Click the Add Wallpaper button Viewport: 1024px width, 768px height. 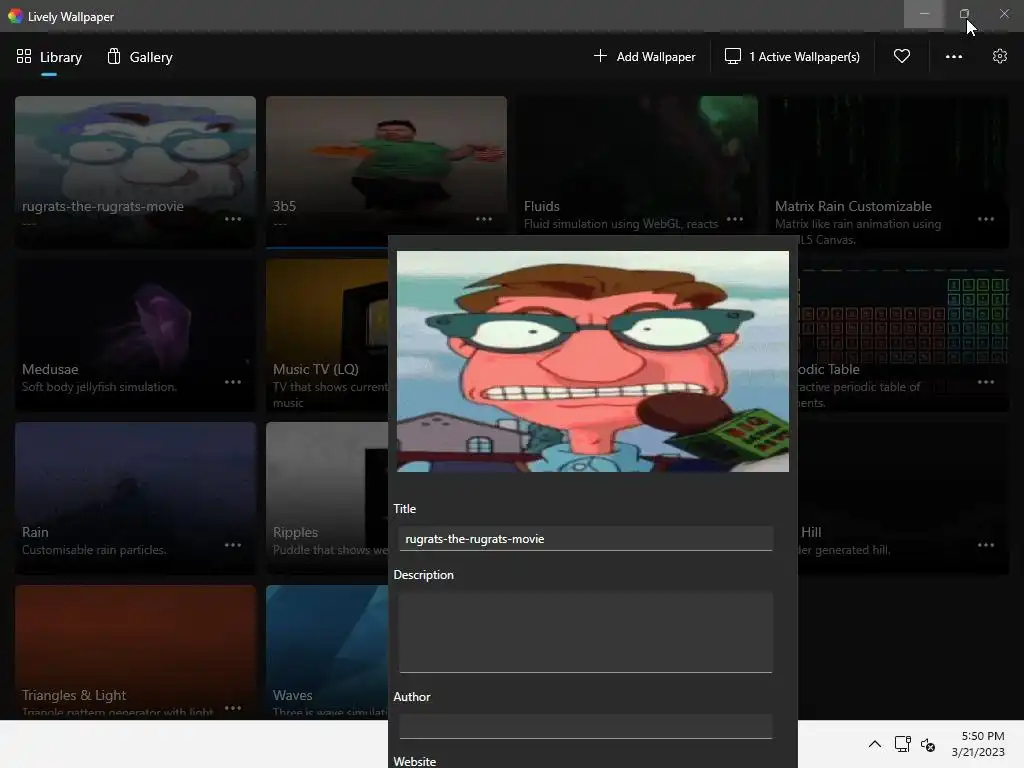tap(645, 57)
